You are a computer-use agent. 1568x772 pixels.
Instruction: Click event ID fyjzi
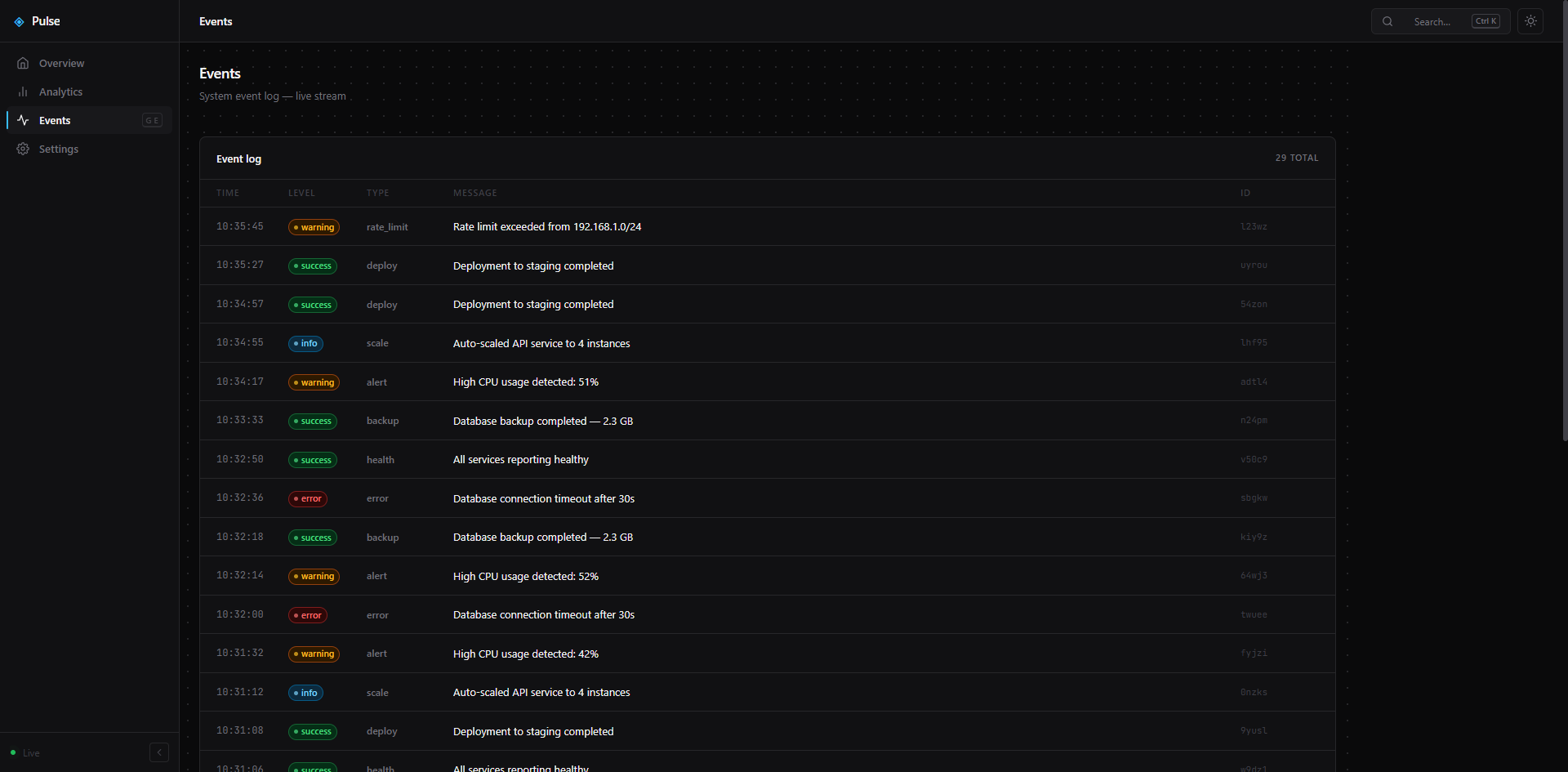[x=1254, y=653]
